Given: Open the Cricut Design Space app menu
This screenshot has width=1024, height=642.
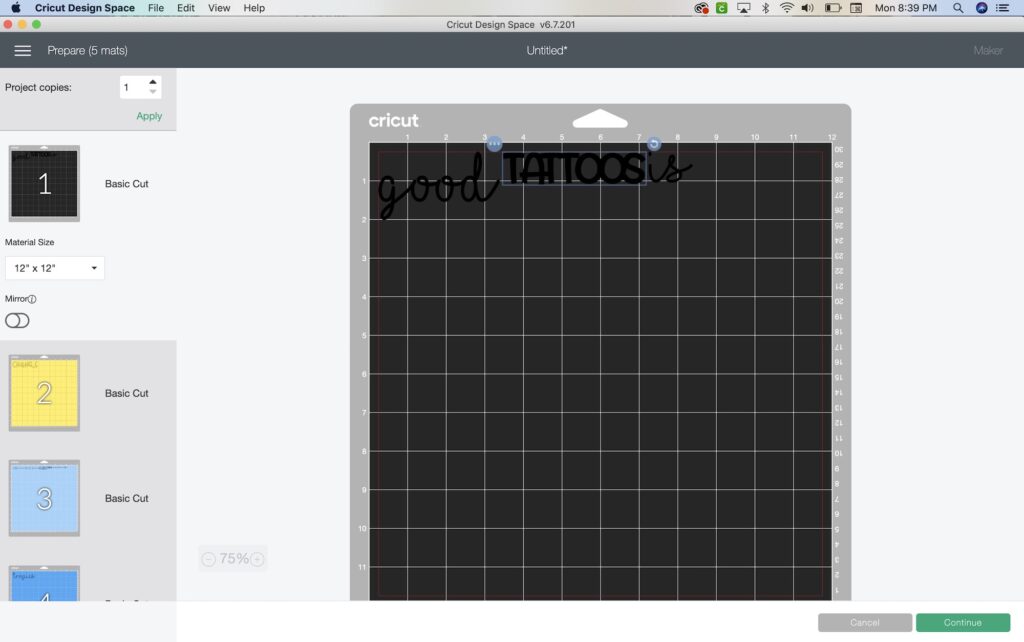Looking at the screenshot, I should pyautogui.click(x=85, y=8).
